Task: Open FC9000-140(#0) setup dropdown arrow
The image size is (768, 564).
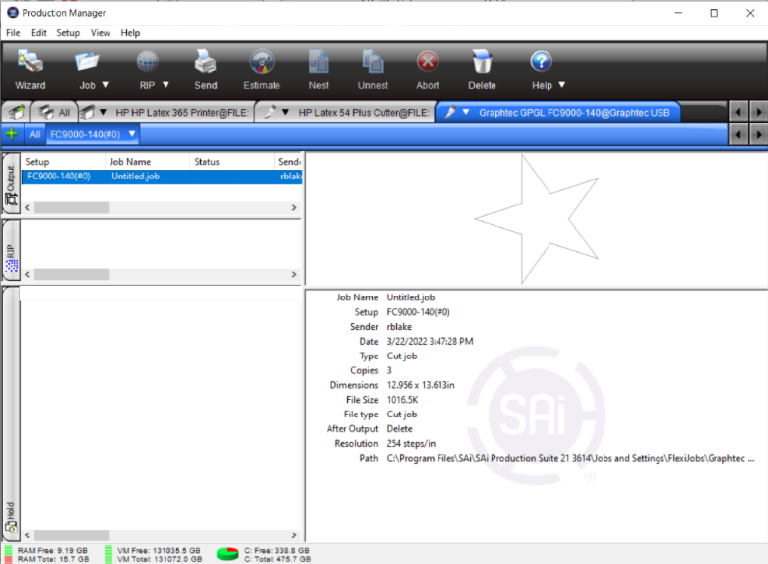Action: 132,134
